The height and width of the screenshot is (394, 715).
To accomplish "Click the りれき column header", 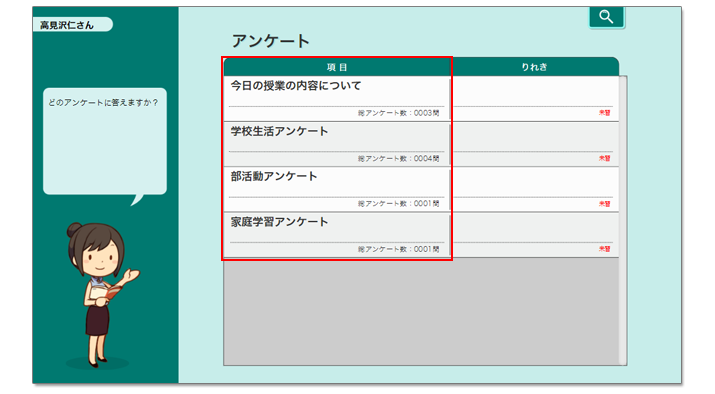I will point(534,67).
